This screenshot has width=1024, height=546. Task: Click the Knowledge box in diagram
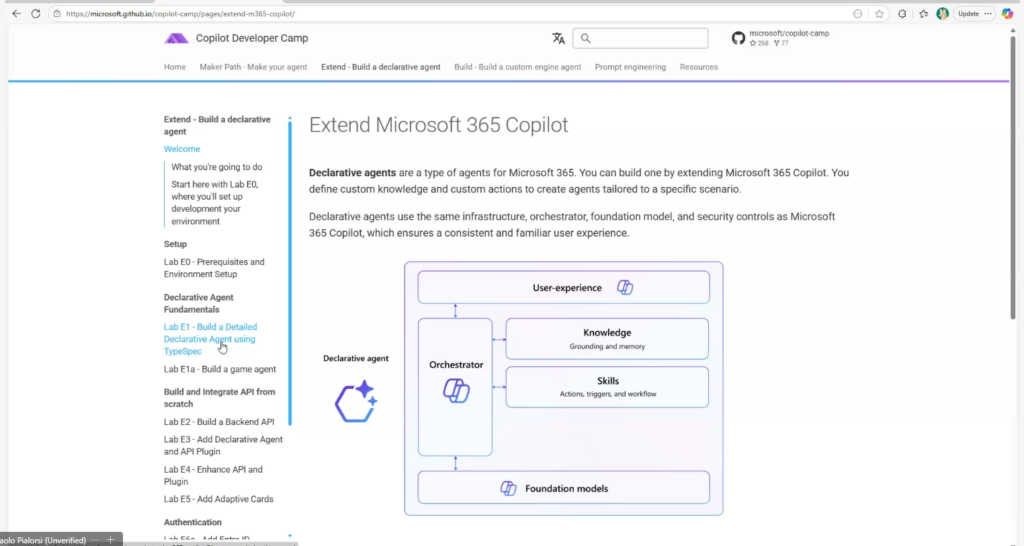coord(607,339)
